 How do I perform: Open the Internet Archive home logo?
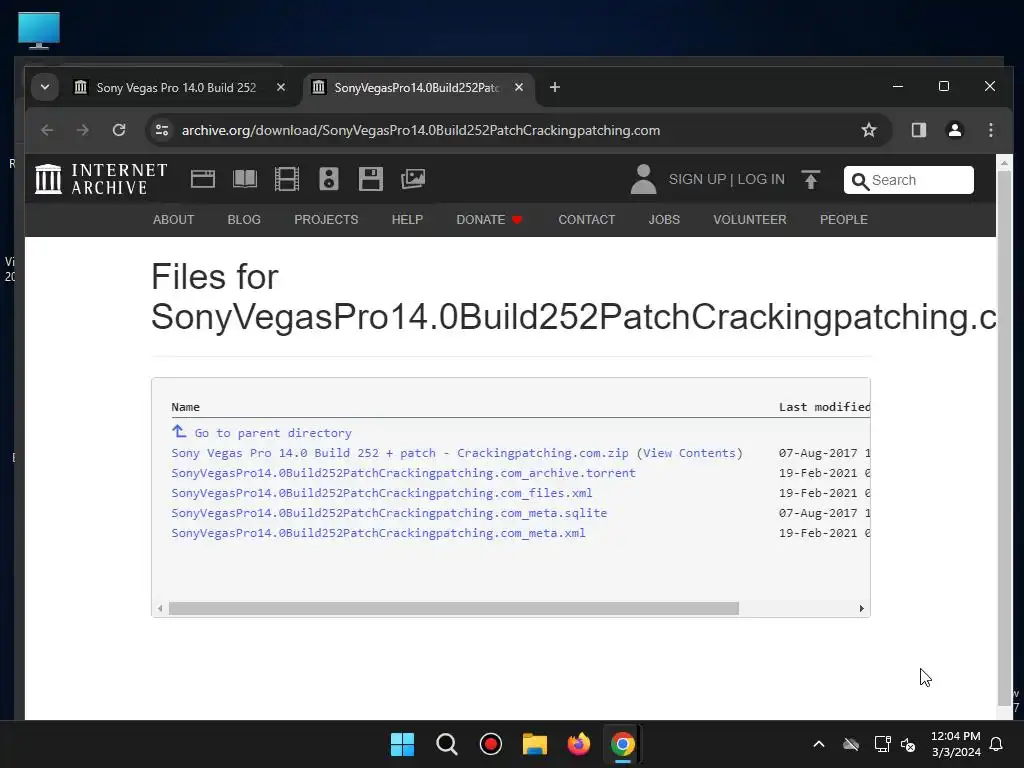[101, 179]
